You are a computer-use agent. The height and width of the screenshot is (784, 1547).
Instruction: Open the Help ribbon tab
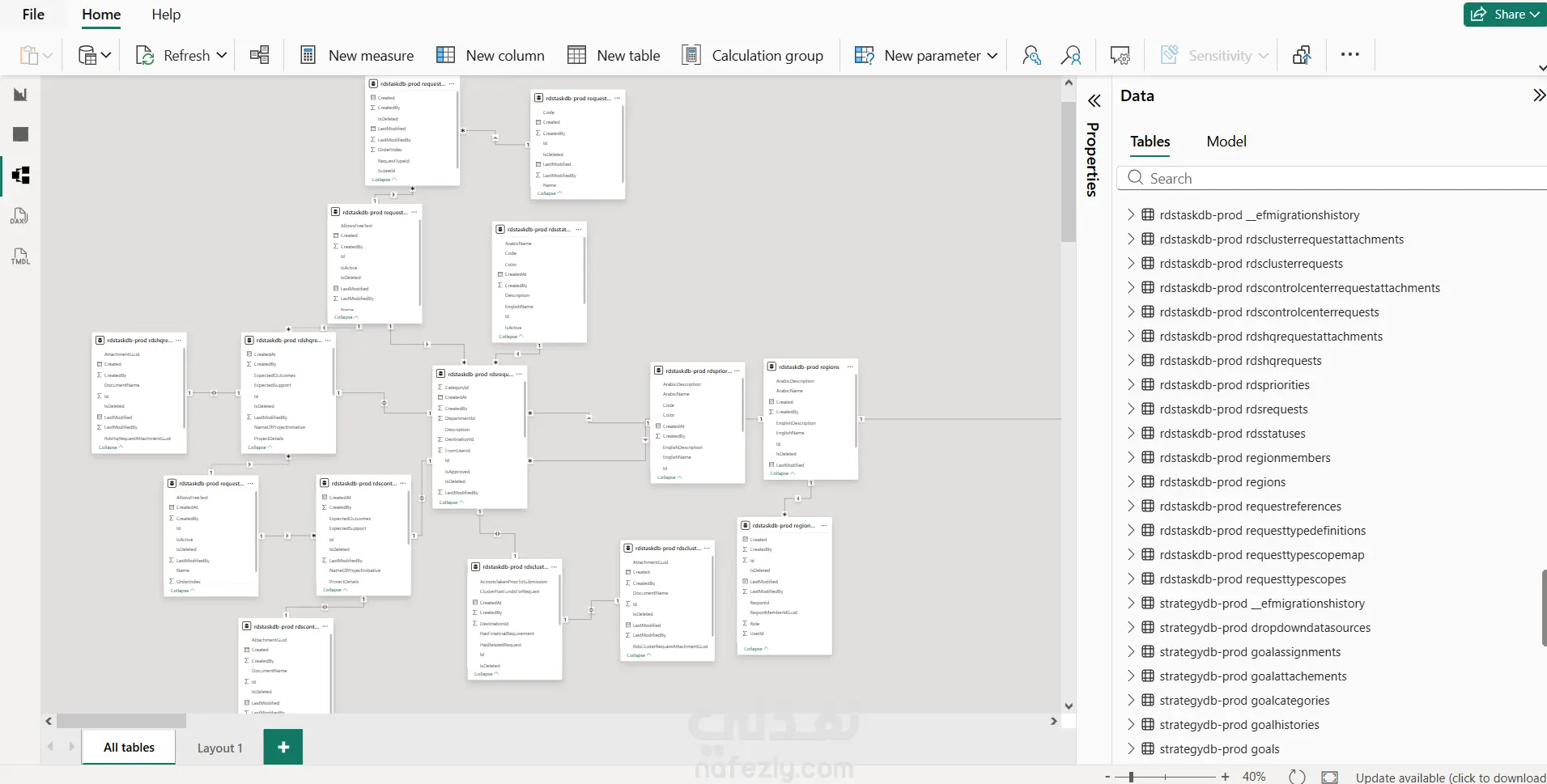166,15
